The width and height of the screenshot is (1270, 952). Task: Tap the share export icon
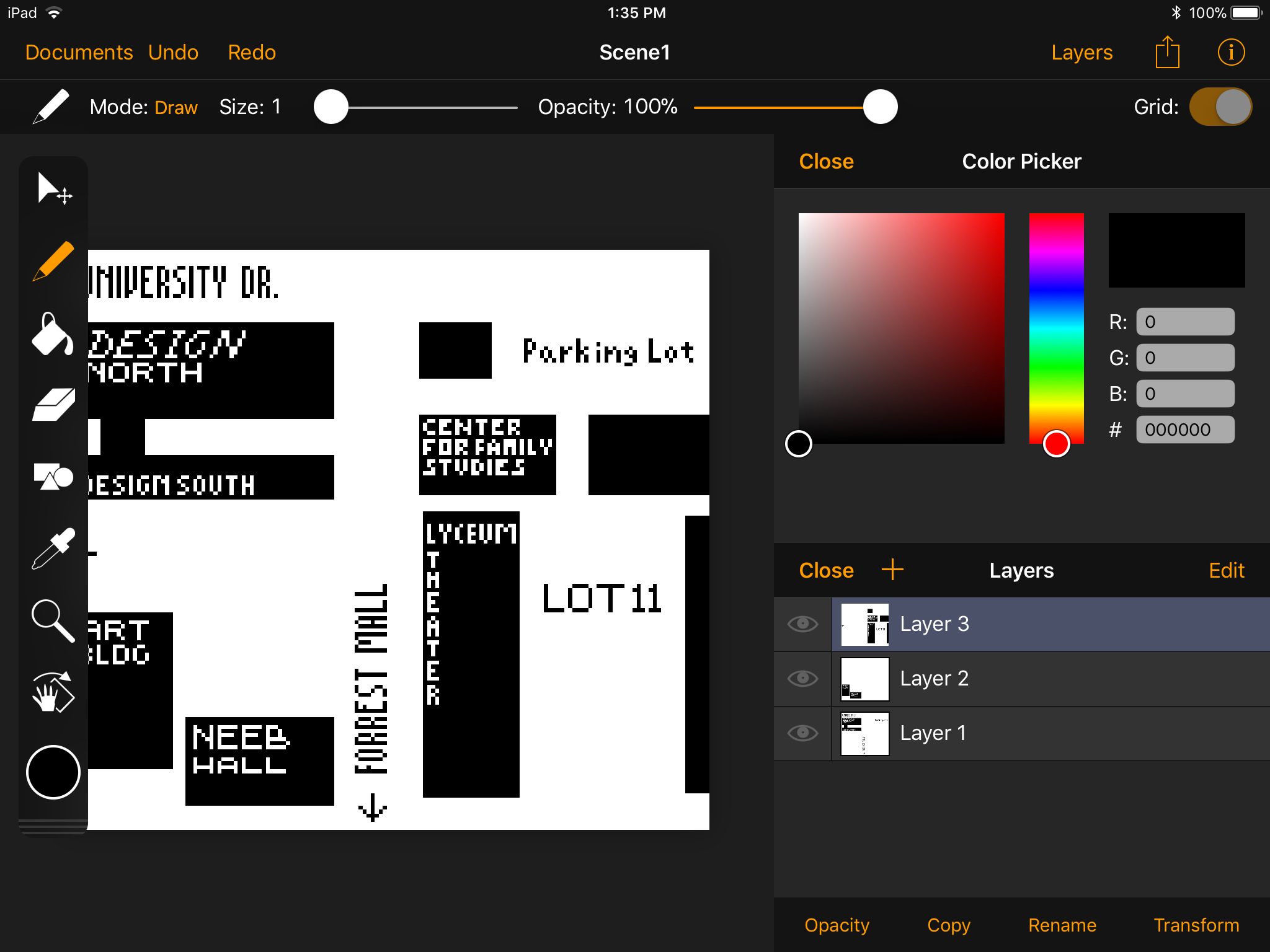pos(1167,53)
